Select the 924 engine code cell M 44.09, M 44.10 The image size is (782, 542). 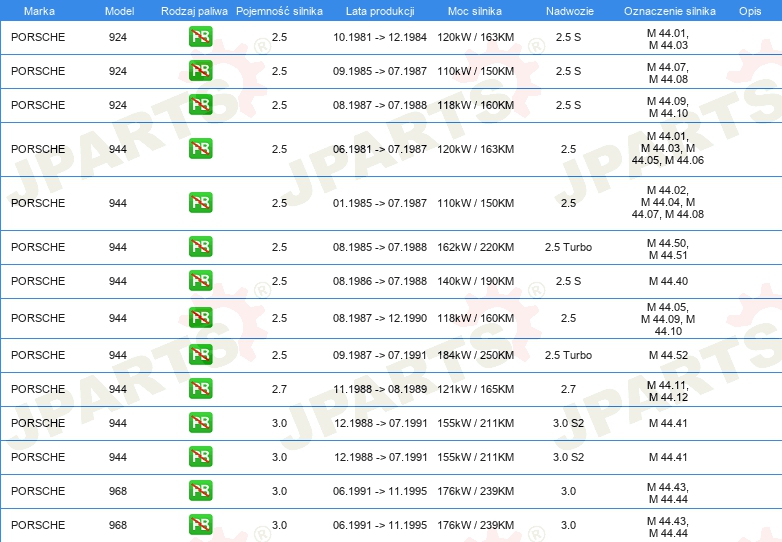(668, 107)
